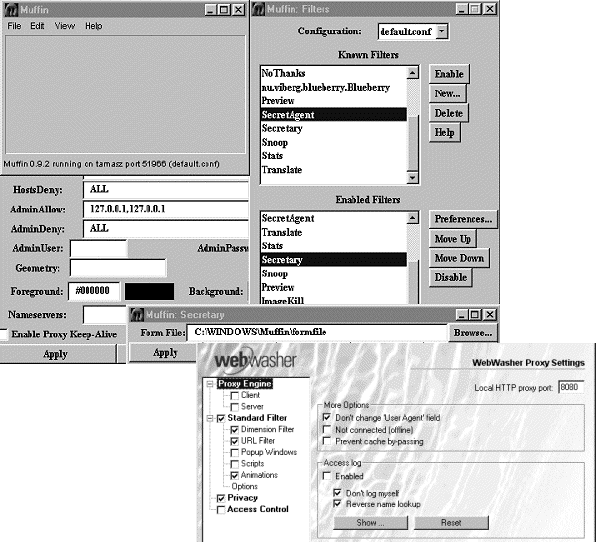Screen dimensions: 596x542
Task: Select Stats in Enabled Filters list
Action: click(334, 246)
